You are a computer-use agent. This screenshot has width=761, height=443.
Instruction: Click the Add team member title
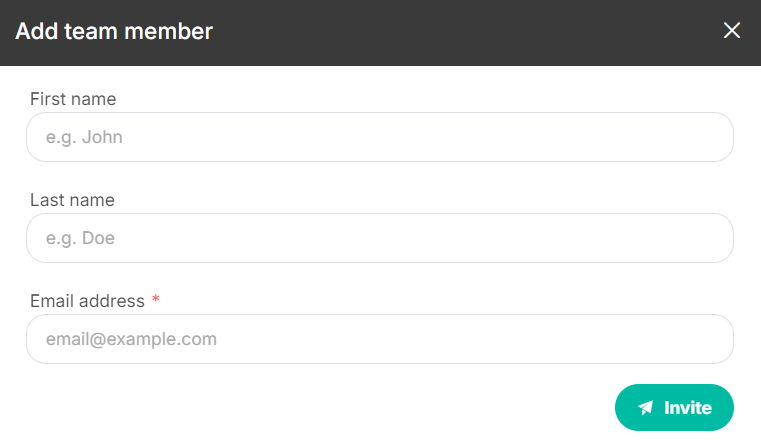[x=114, y=31]
